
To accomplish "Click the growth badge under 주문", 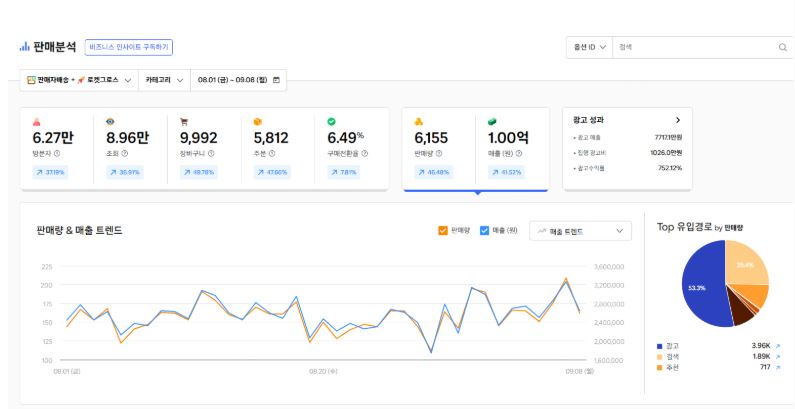I will click(272, 172).
